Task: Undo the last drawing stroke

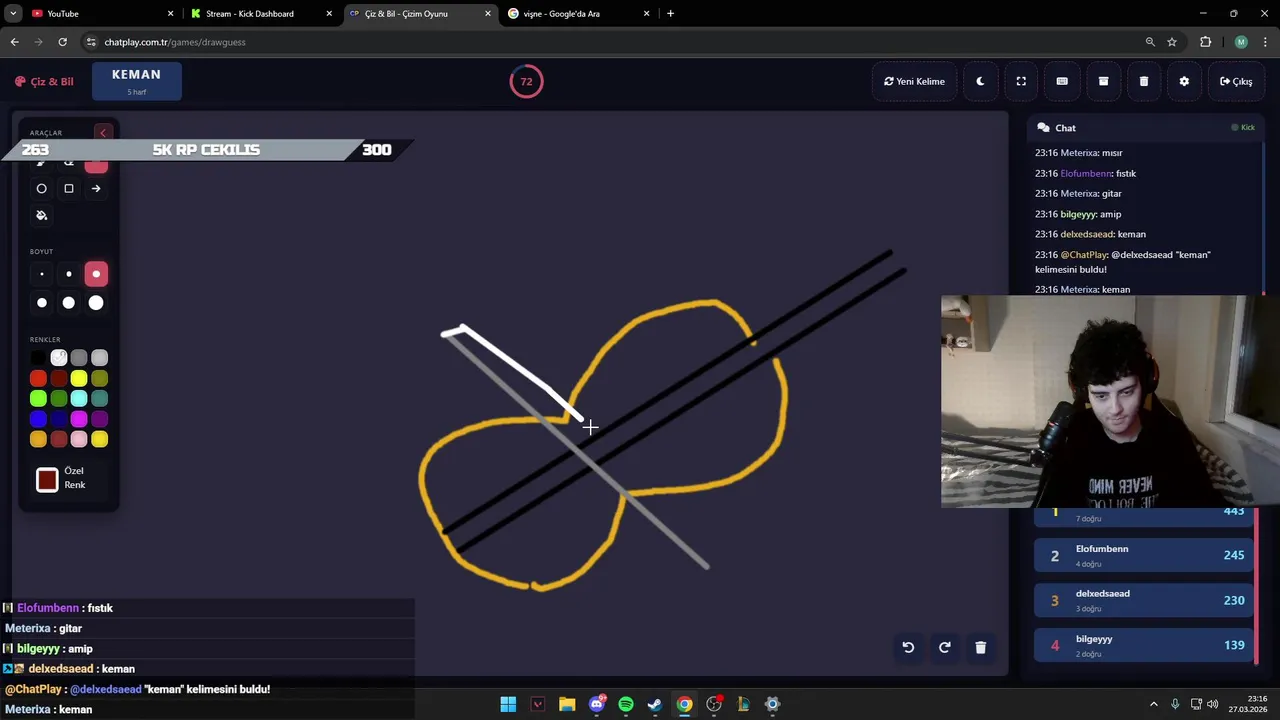Action: point(908,647)
